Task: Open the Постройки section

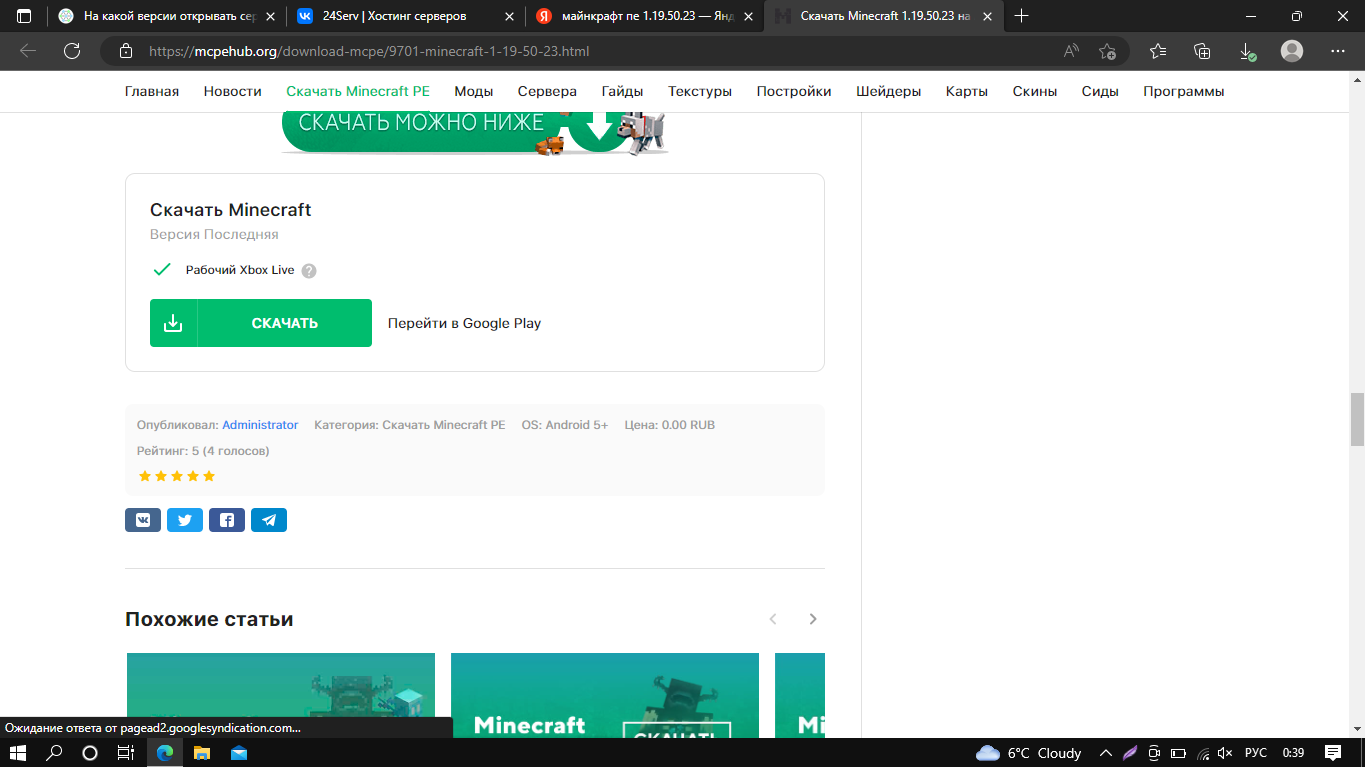Action: (794, 91)
